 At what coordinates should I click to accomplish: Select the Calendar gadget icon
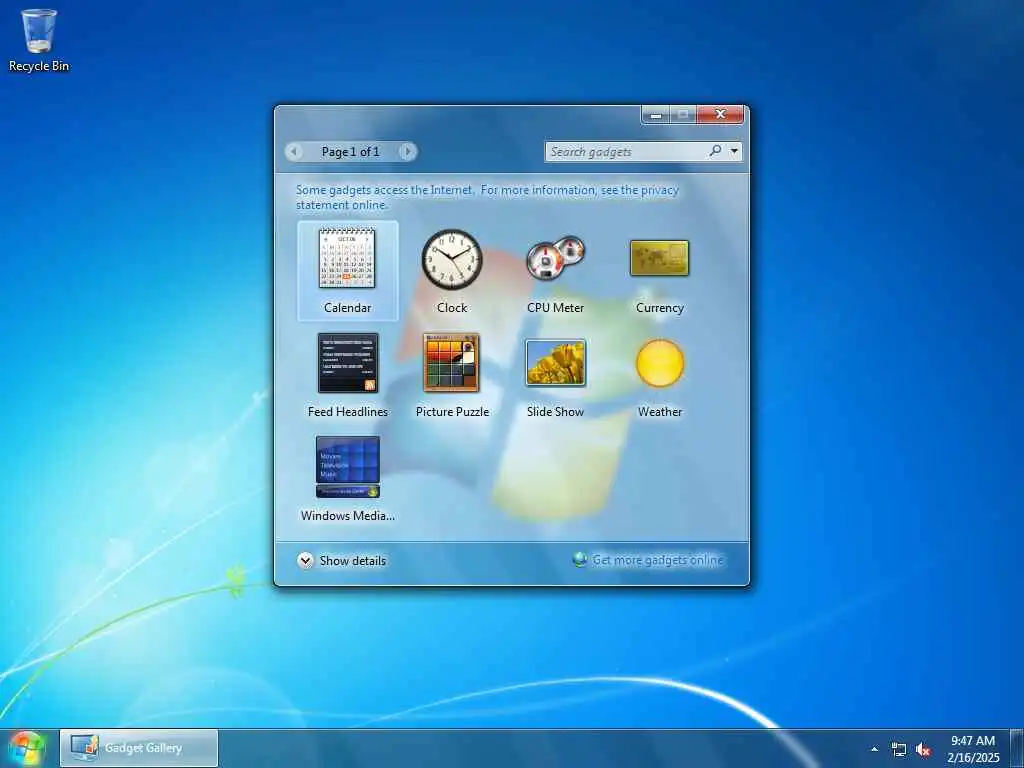point(347,258)
